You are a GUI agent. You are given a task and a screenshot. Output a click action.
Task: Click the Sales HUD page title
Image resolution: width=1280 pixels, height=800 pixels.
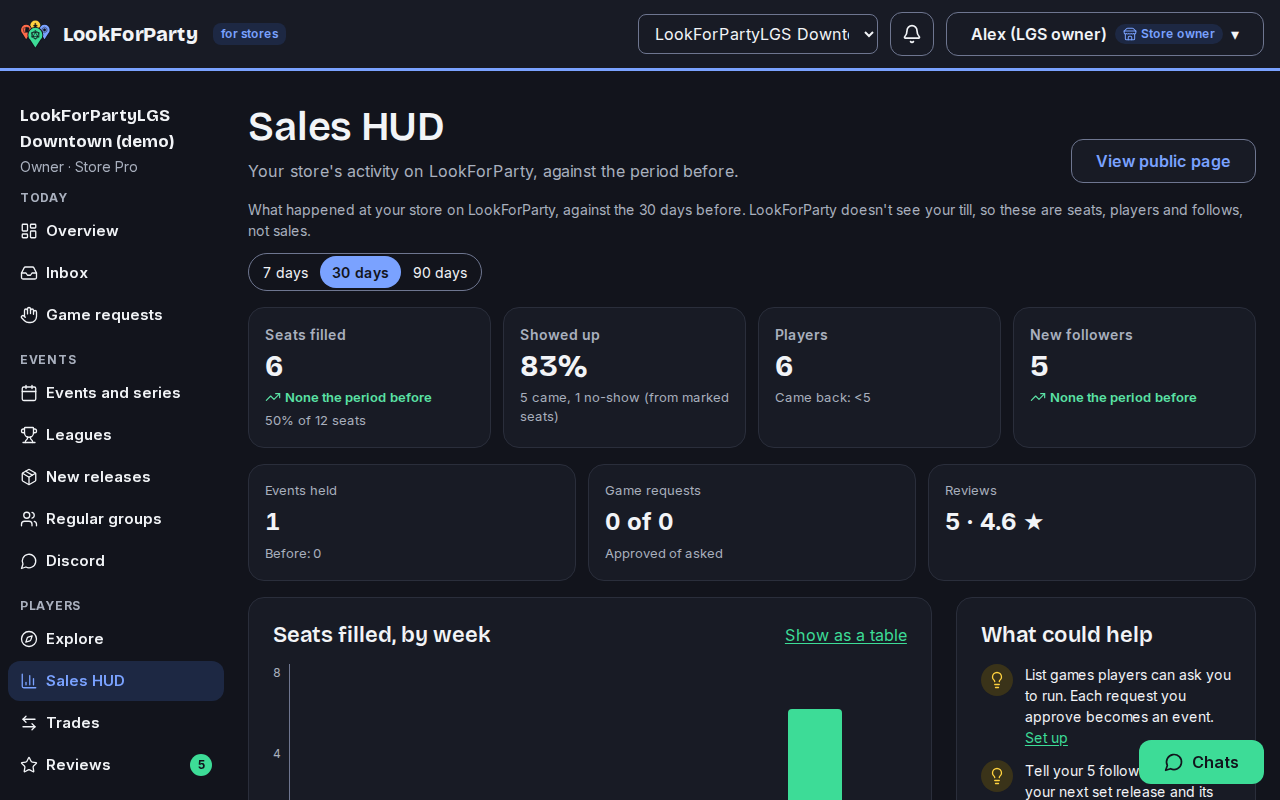[x=346, y=127]
